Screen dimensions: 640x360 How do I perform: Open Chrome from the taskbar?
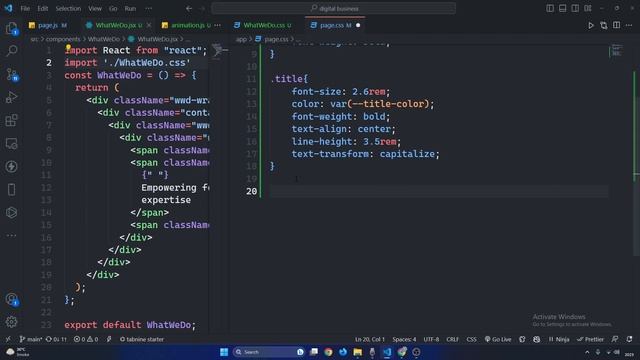(x=328, y=352)
